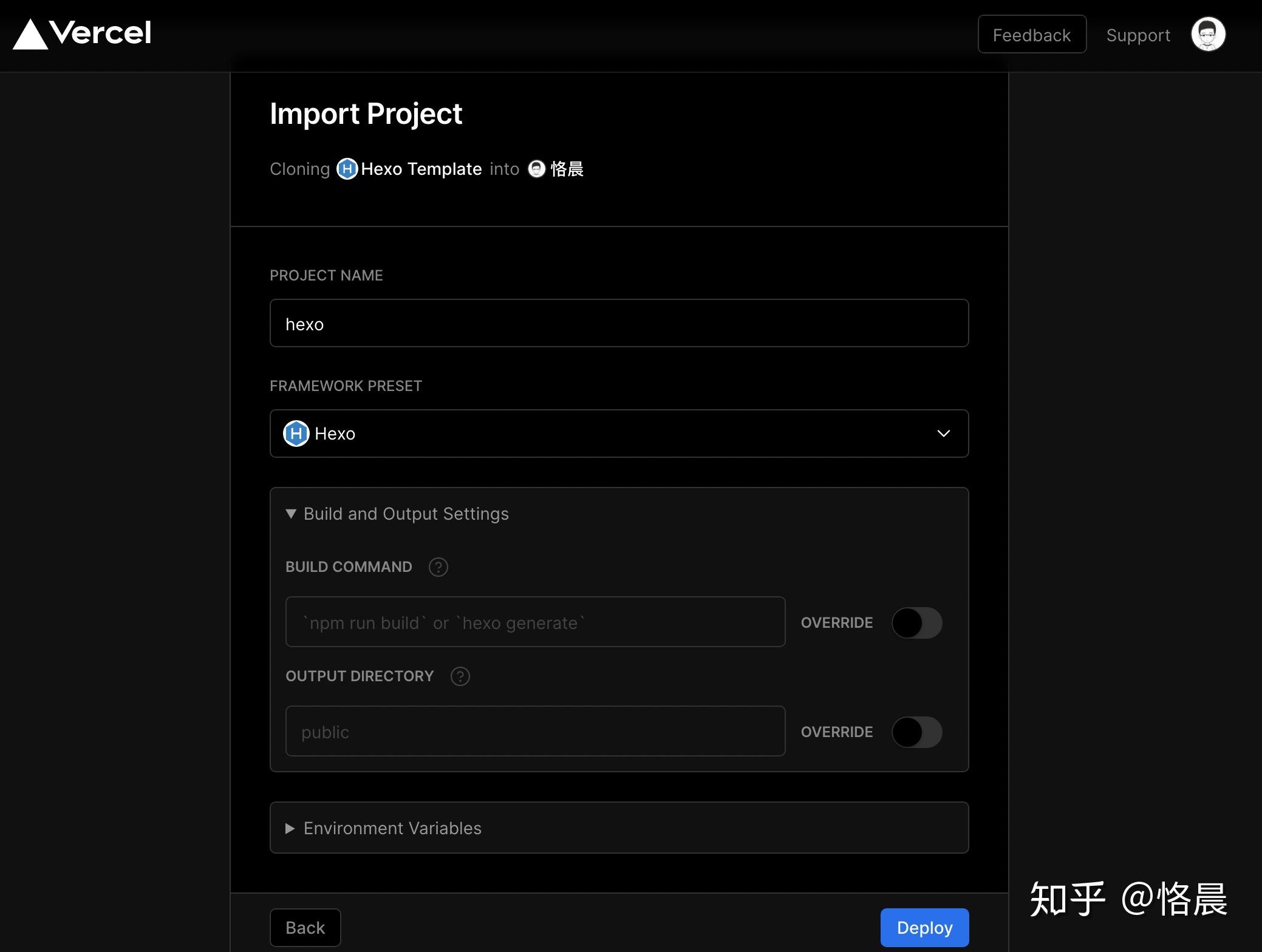Click the Hexo Template link text
Screen dimensions: 1262x952
421,169
